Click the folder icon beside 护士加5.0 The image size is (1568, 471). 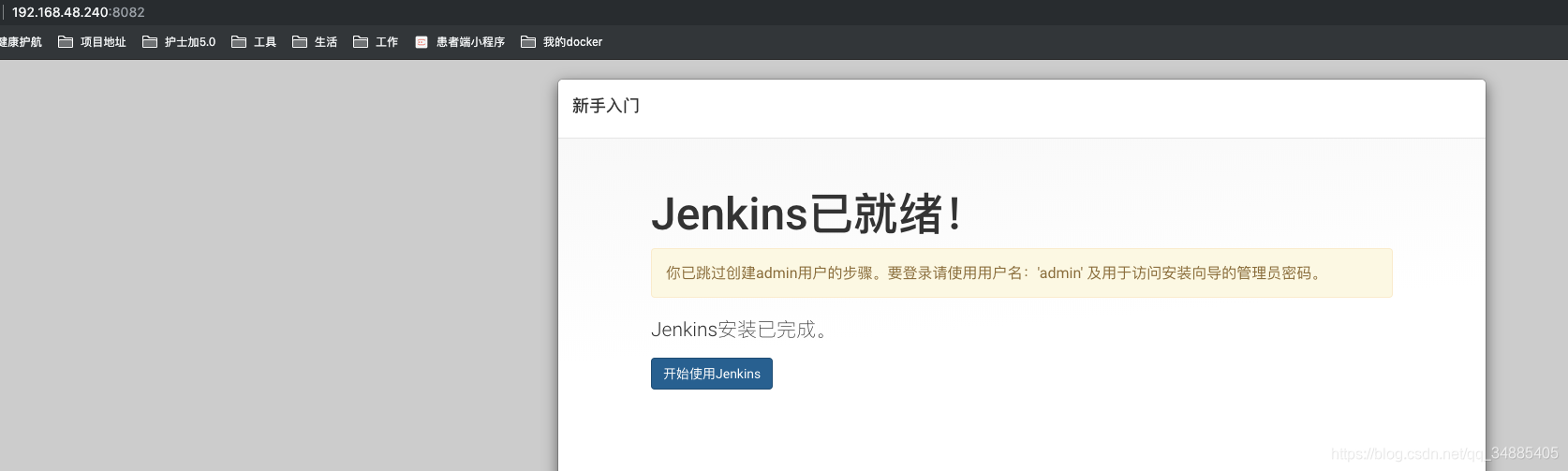[150, 42]
